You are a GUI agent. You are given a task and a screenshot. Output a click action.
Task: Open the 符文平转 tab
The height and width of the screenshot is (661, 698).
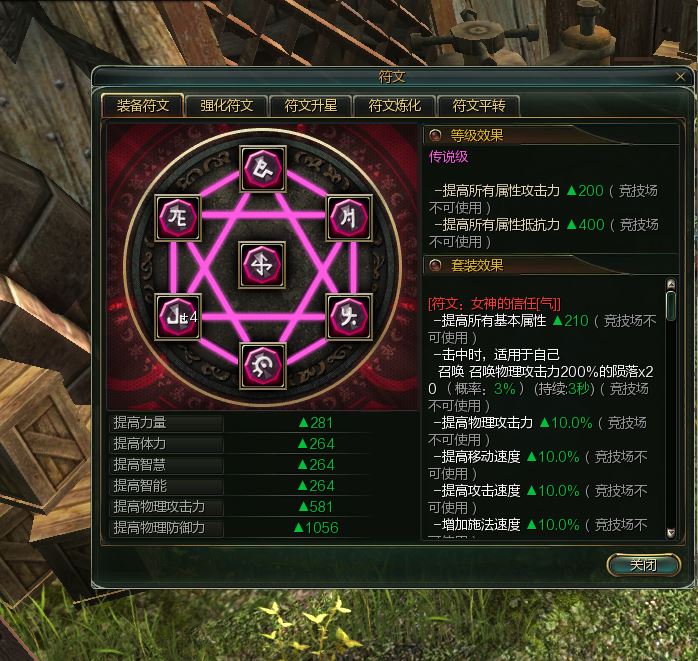pos(479,106)
